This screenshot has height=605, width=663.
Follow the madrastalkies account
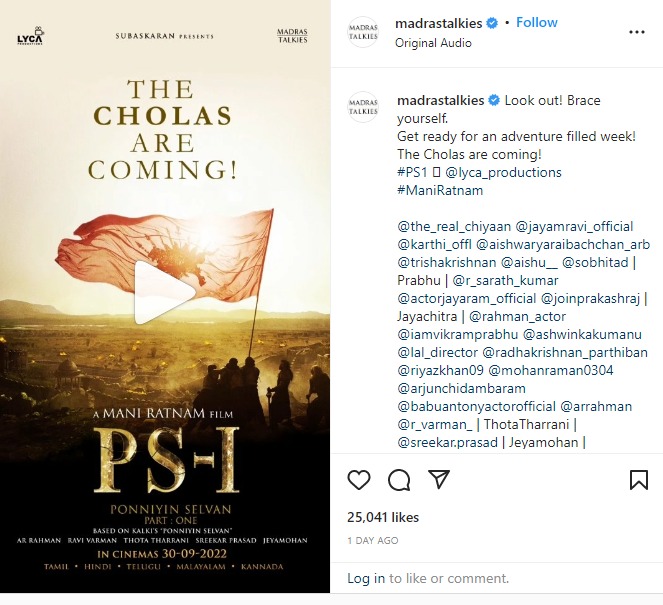(537, 22)
